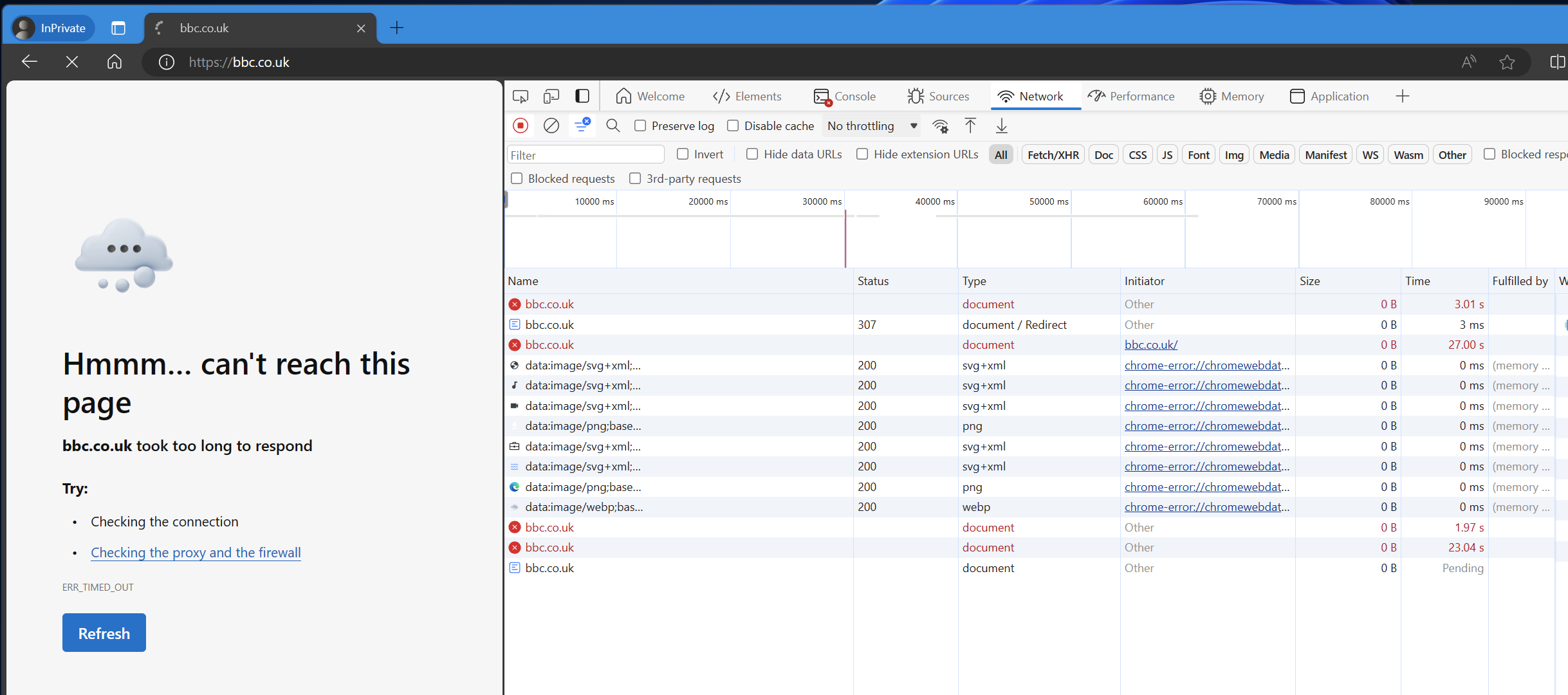The width and height of the screenshot is (1568, 695).
Task: Export HAR file download icon
Action: click(x=1002, y=126)
